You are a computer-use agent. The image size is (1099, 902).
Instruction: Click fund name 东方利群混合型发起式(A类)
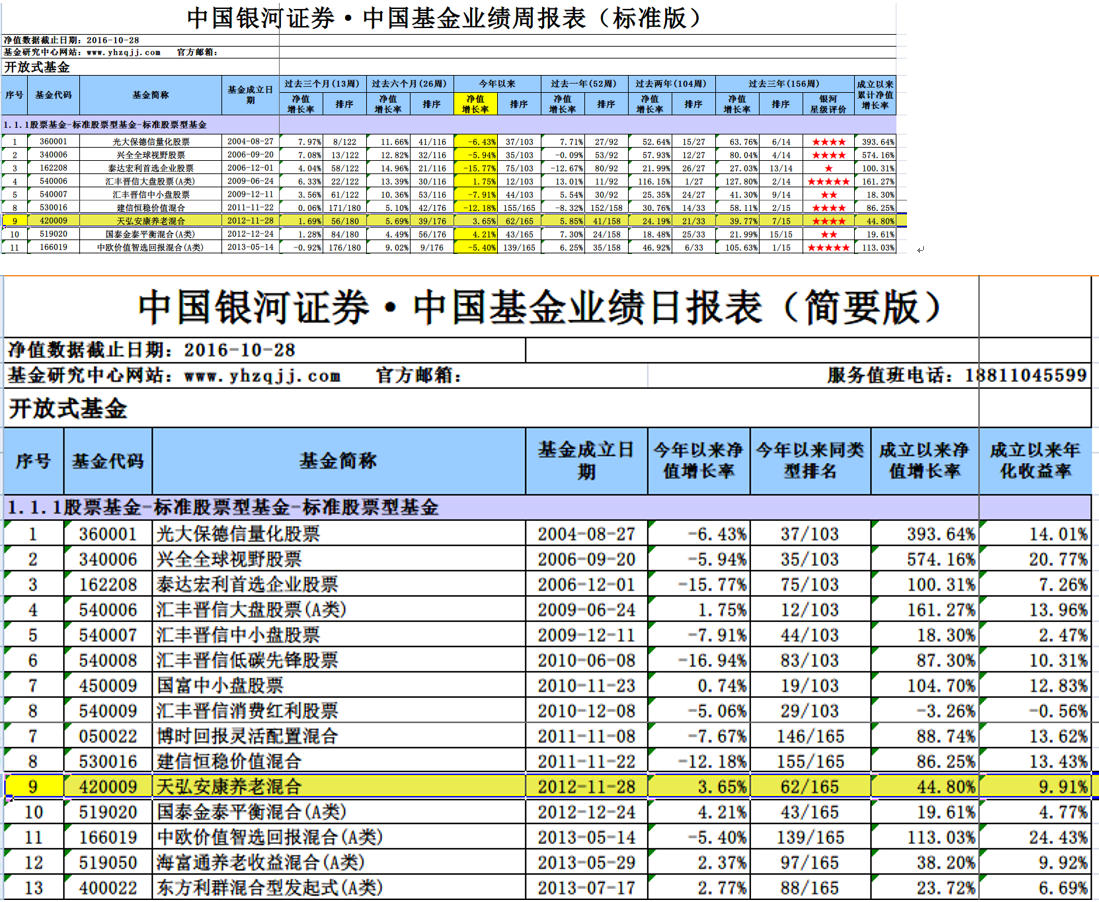269,888
